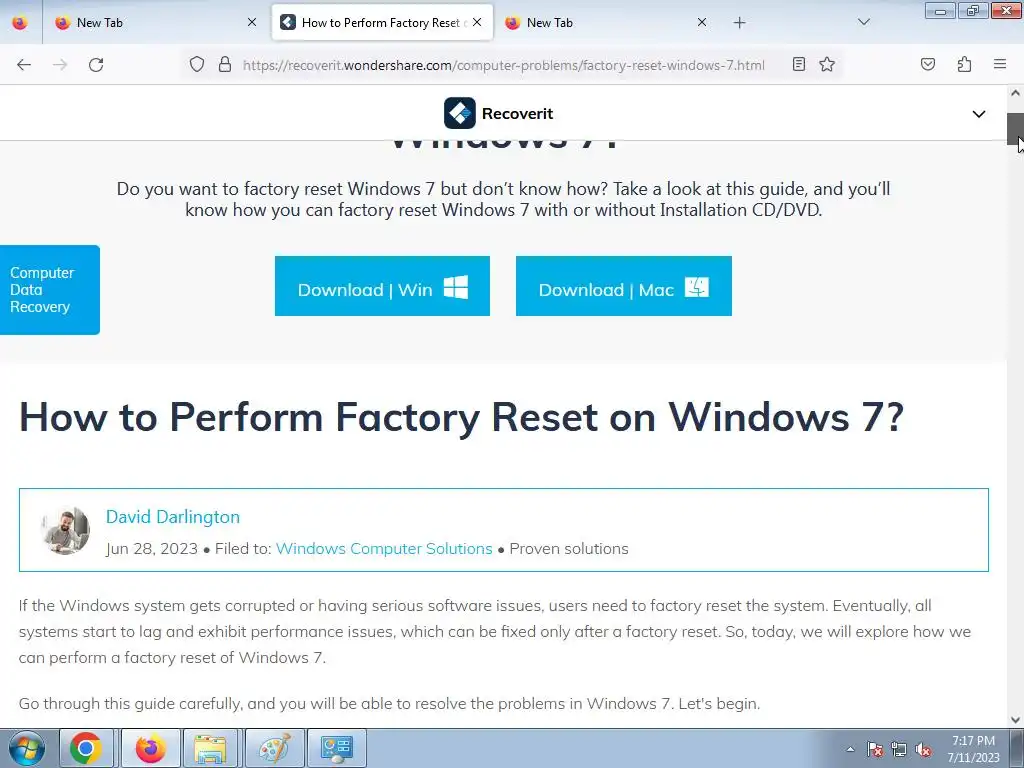Open Paint from the taskbar
Viewport: 1024px width, 768px height.
coord(275,748)
